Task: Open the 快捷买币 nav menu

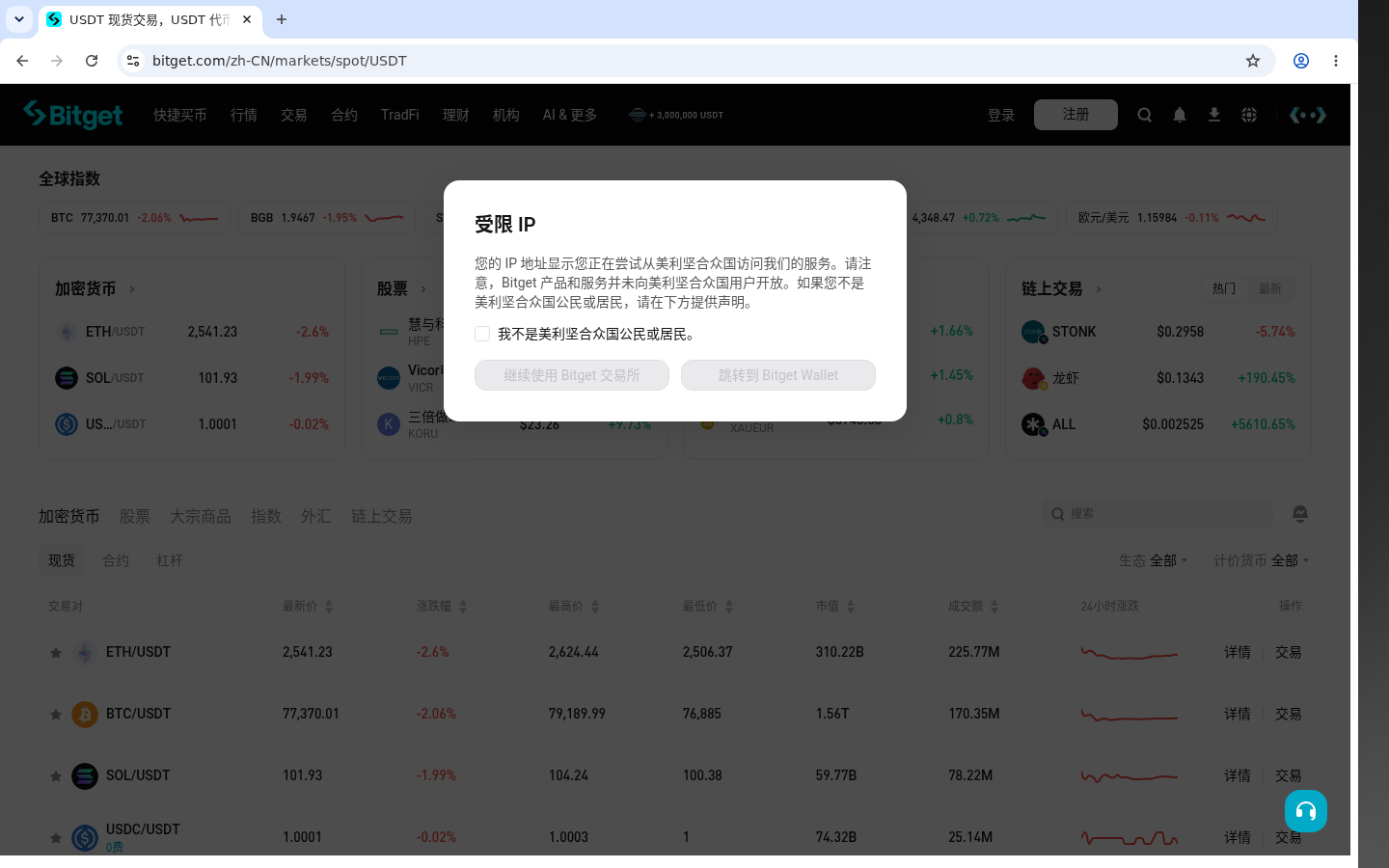Action: 180,115
